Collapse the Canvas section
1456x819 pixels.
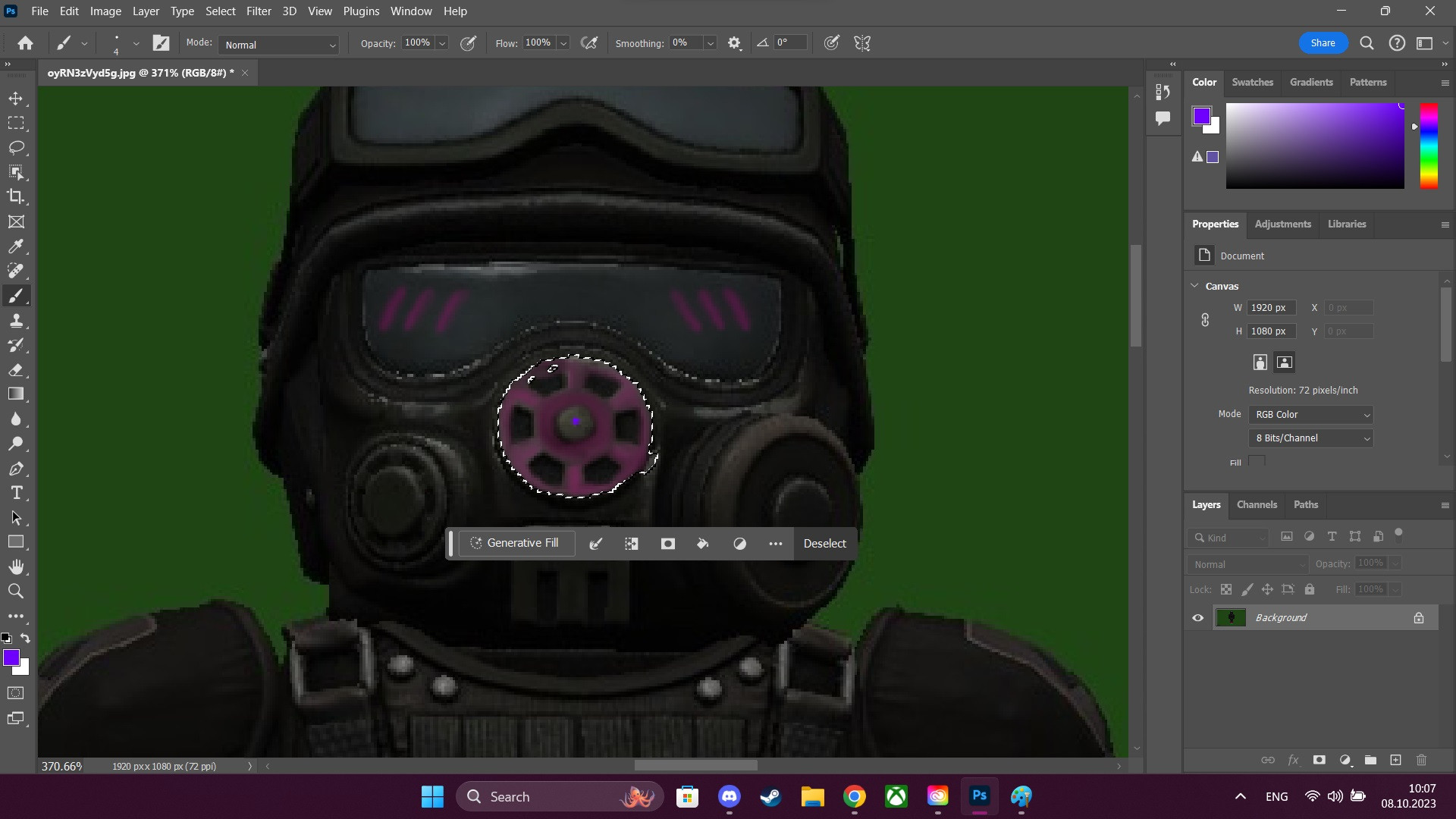pyautogui.click(x=1195, y=286)
